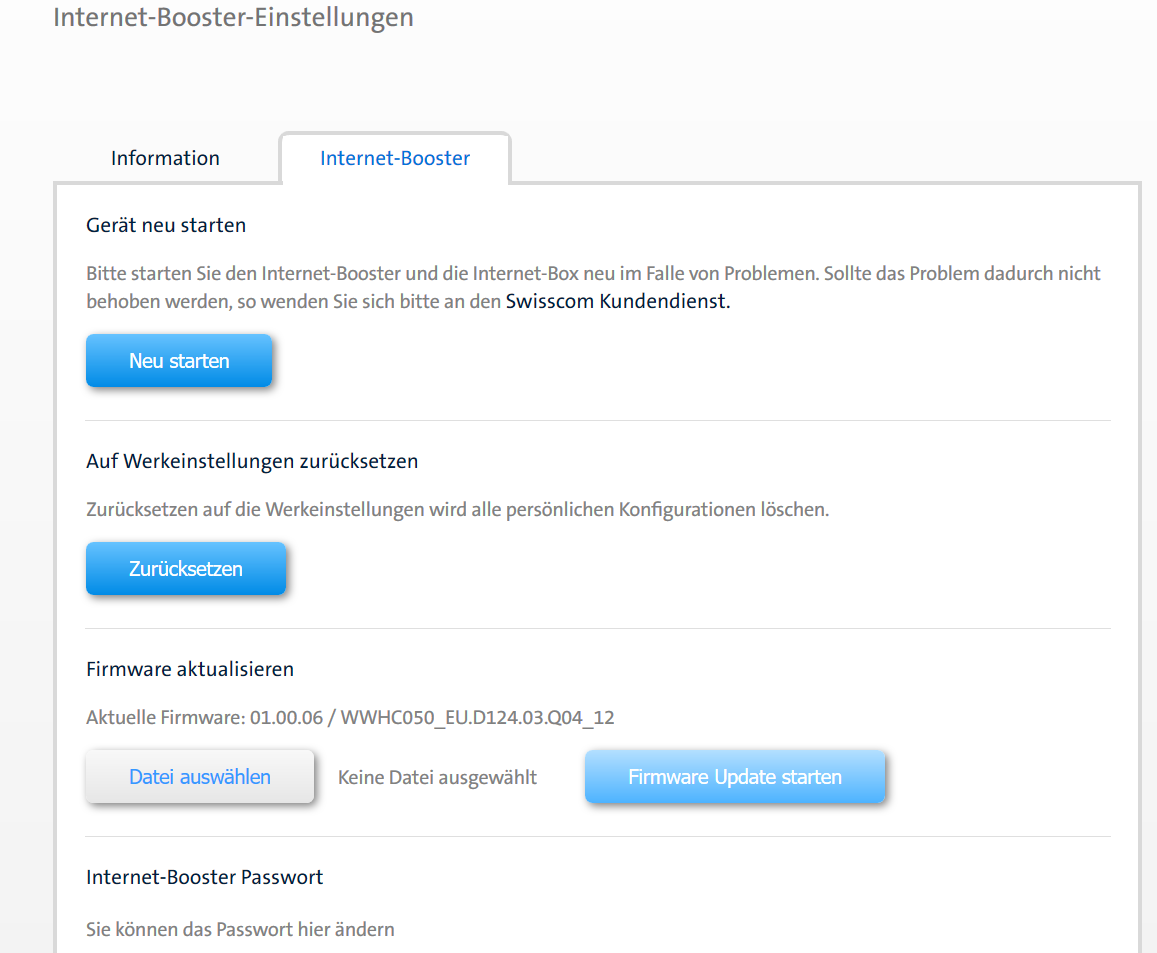
Task: Click the Keine Datei ausgewählt label
Action: (437, 776)
